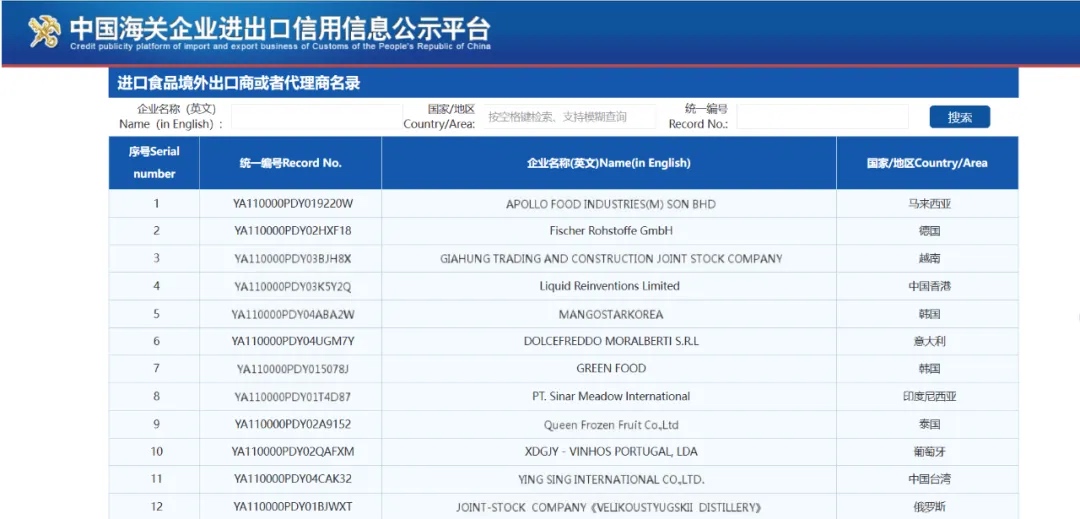This screenshot has width=1080, height=519.
Task: Click the 序号Serial number column header
Action: [154, 163]
